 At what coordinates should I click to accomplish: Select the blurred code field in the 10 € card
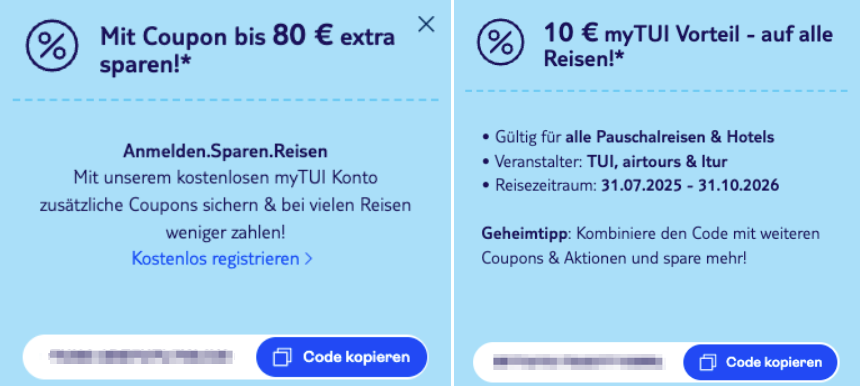click(578, 362)
